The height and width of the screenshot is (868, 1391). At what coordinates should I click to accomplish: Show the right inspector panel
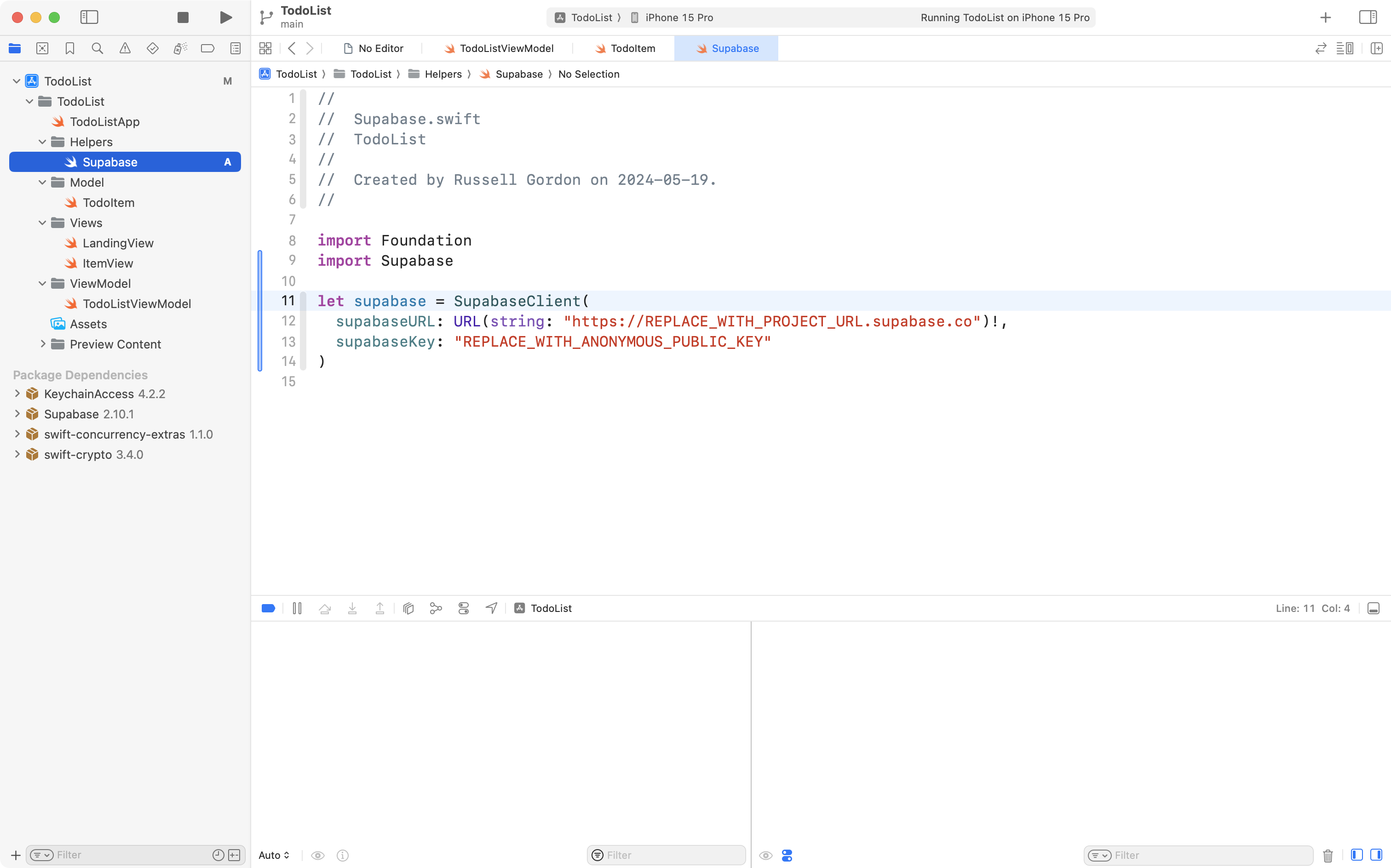[1368, 17]
